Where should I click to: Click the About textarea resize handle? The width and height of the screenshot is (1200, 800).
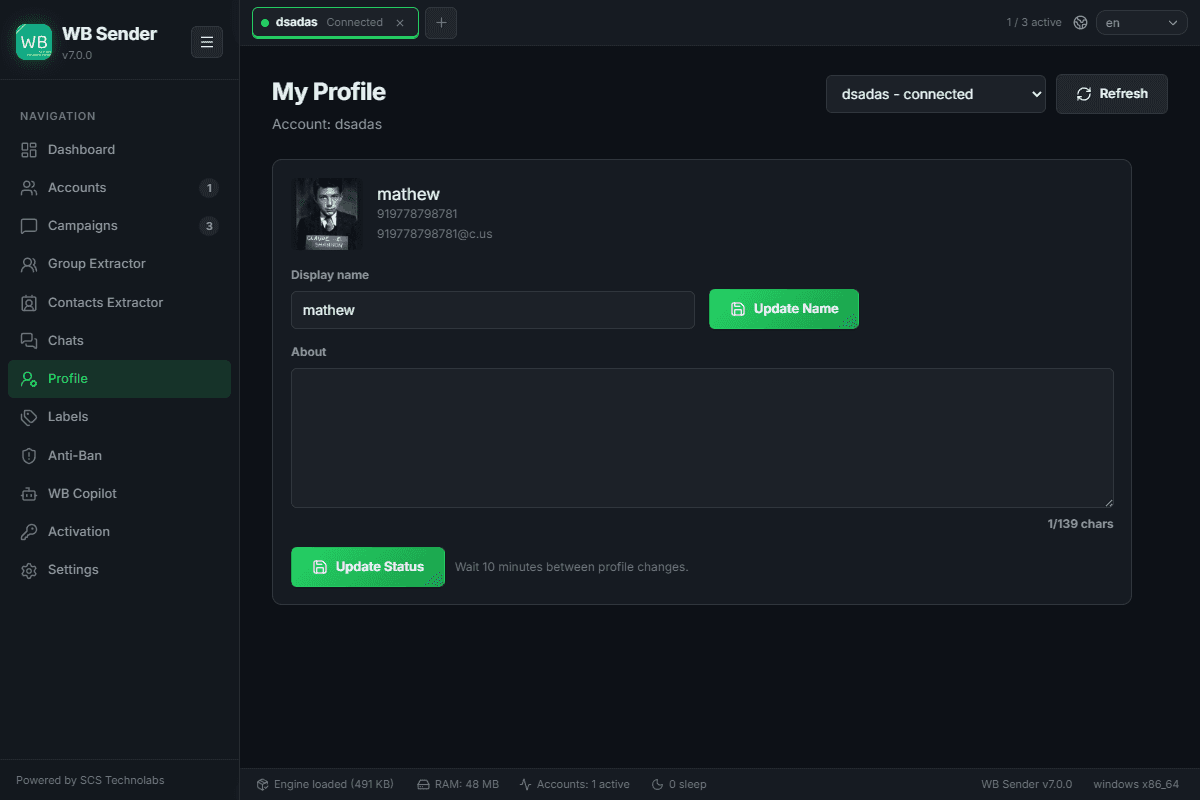[x=1108, y=502]
